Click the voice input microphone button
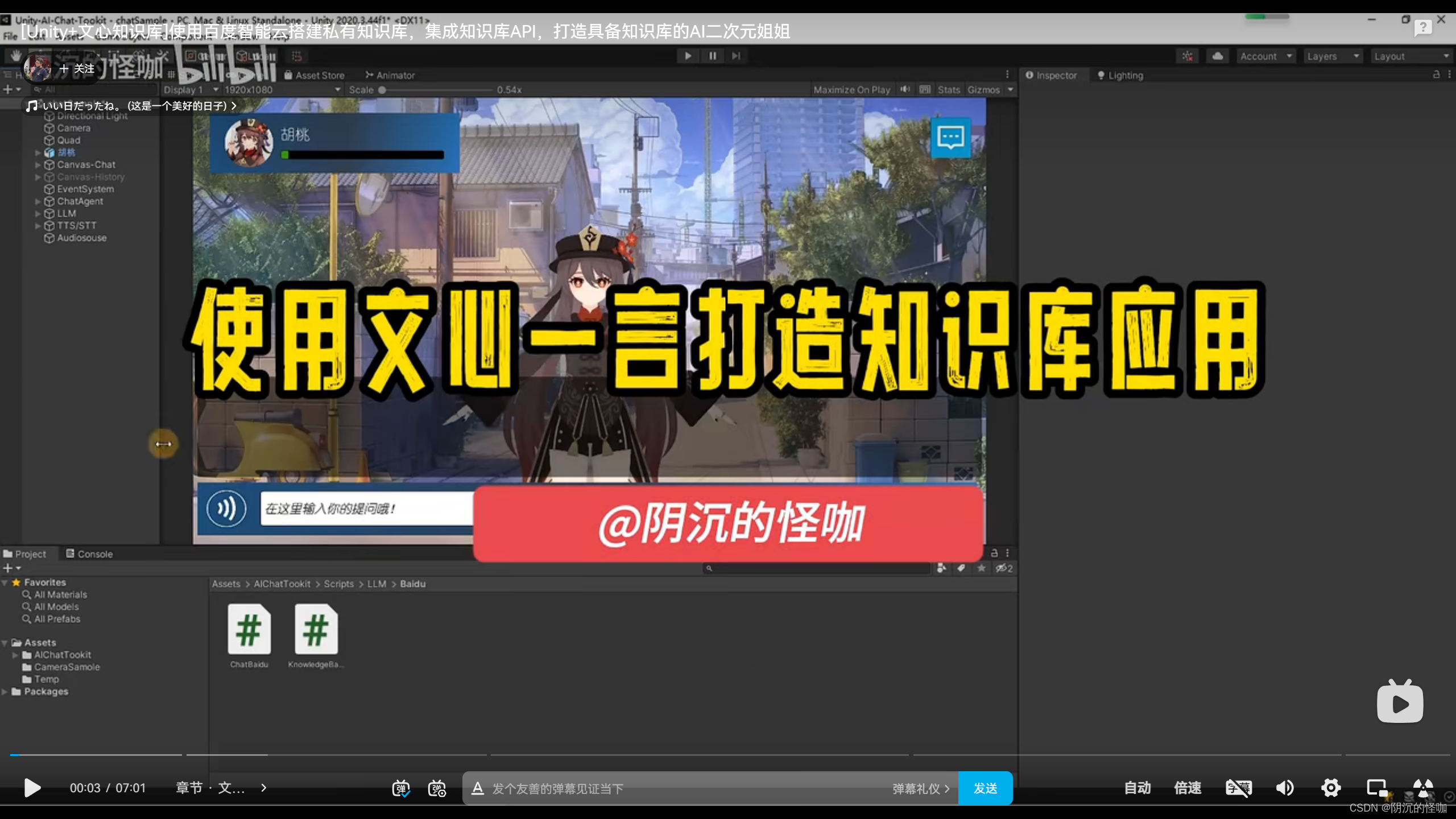 226,508
